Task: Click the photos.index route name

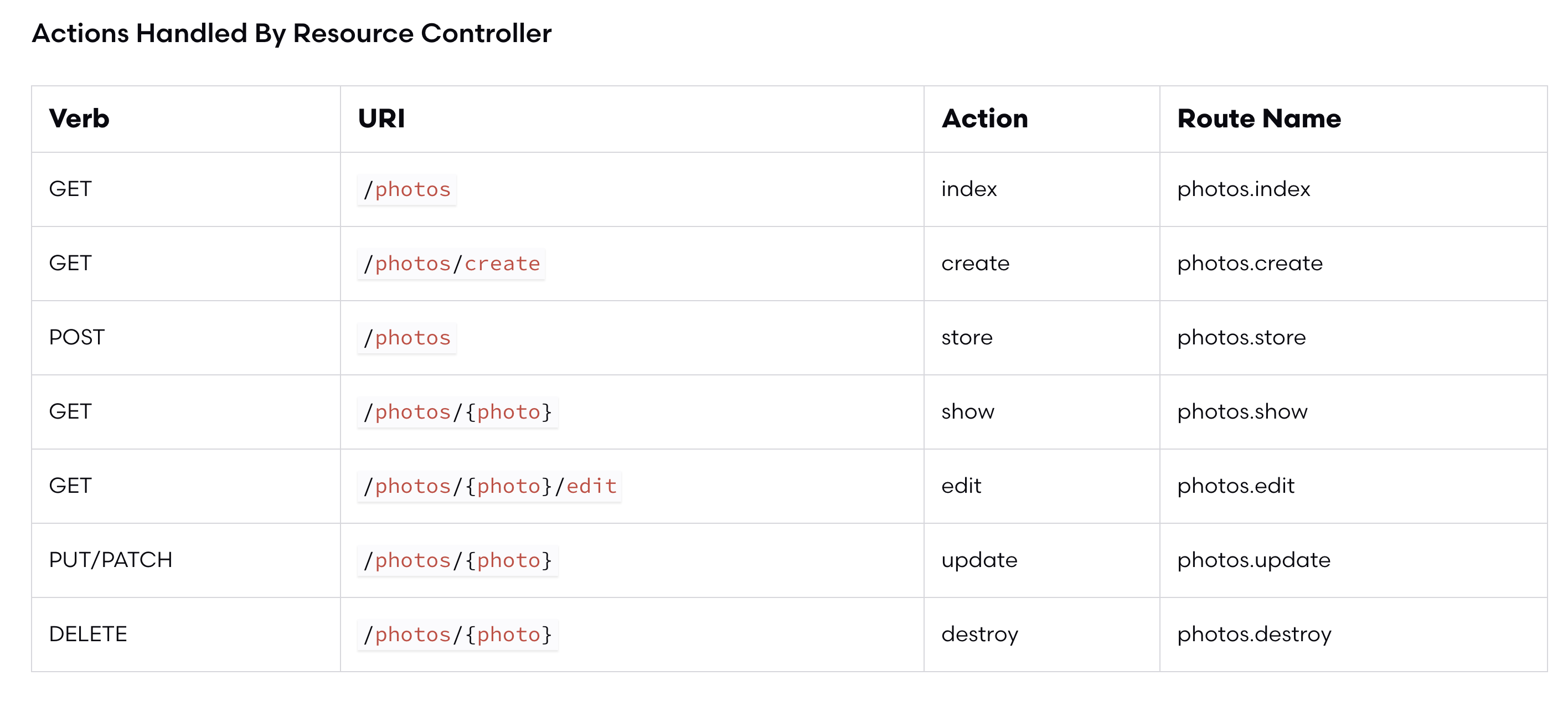Action: (1243, 190)
